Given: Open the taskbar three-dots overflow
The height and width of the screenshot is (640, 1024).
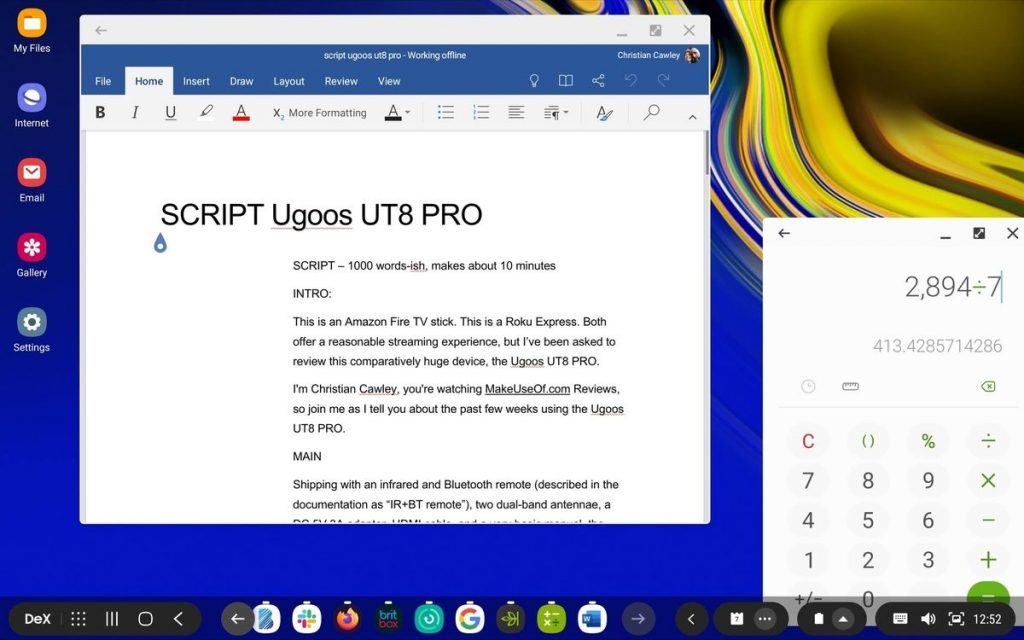Looking at the screenshot, I should (x=765, y=619).
